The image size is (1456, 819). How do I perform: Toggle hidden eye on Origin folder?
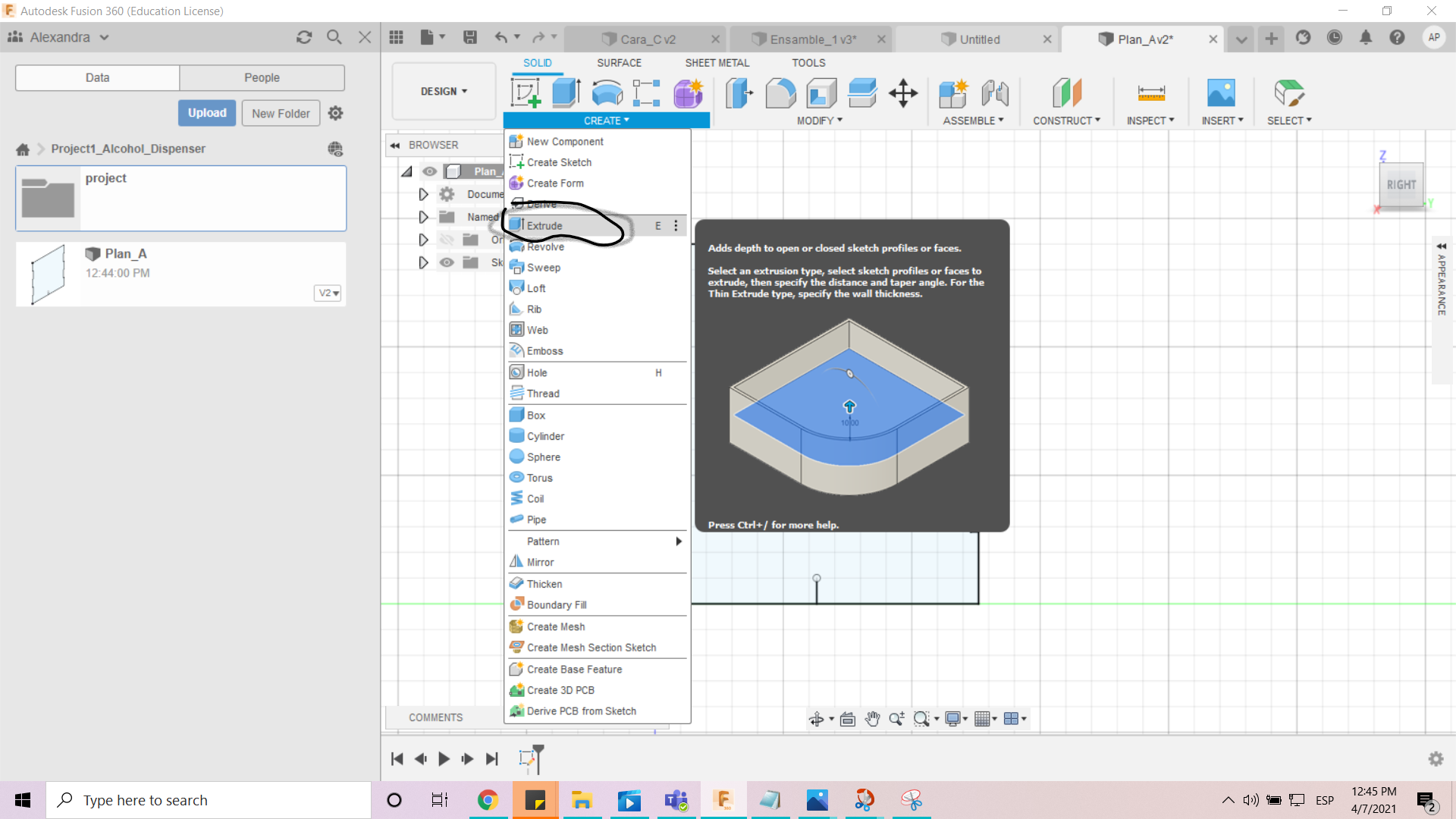point(447,240)
